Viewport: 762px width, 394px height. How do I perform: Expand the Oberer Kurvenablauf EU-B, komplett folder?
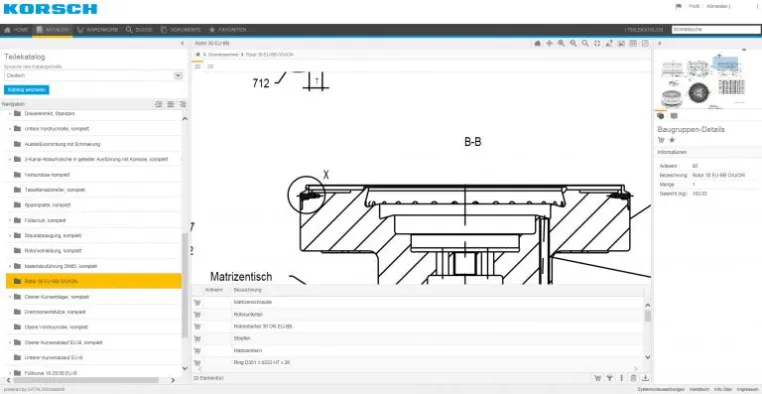(x=10, y=343)
